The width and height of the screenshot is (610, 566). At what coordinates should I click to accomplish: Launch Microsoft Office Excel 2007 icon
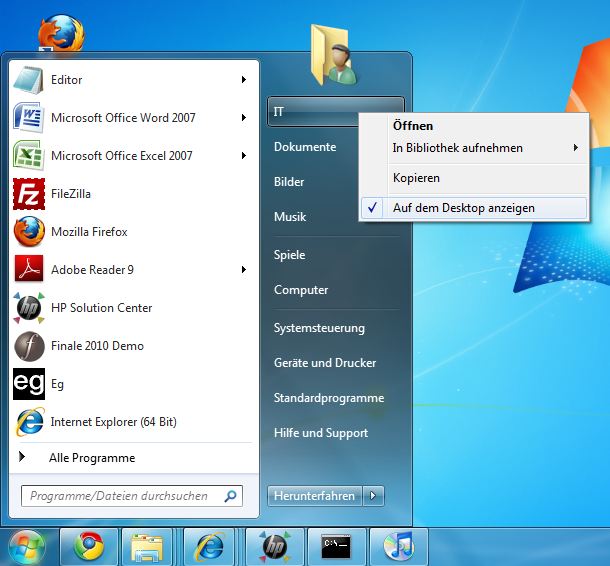28,155
